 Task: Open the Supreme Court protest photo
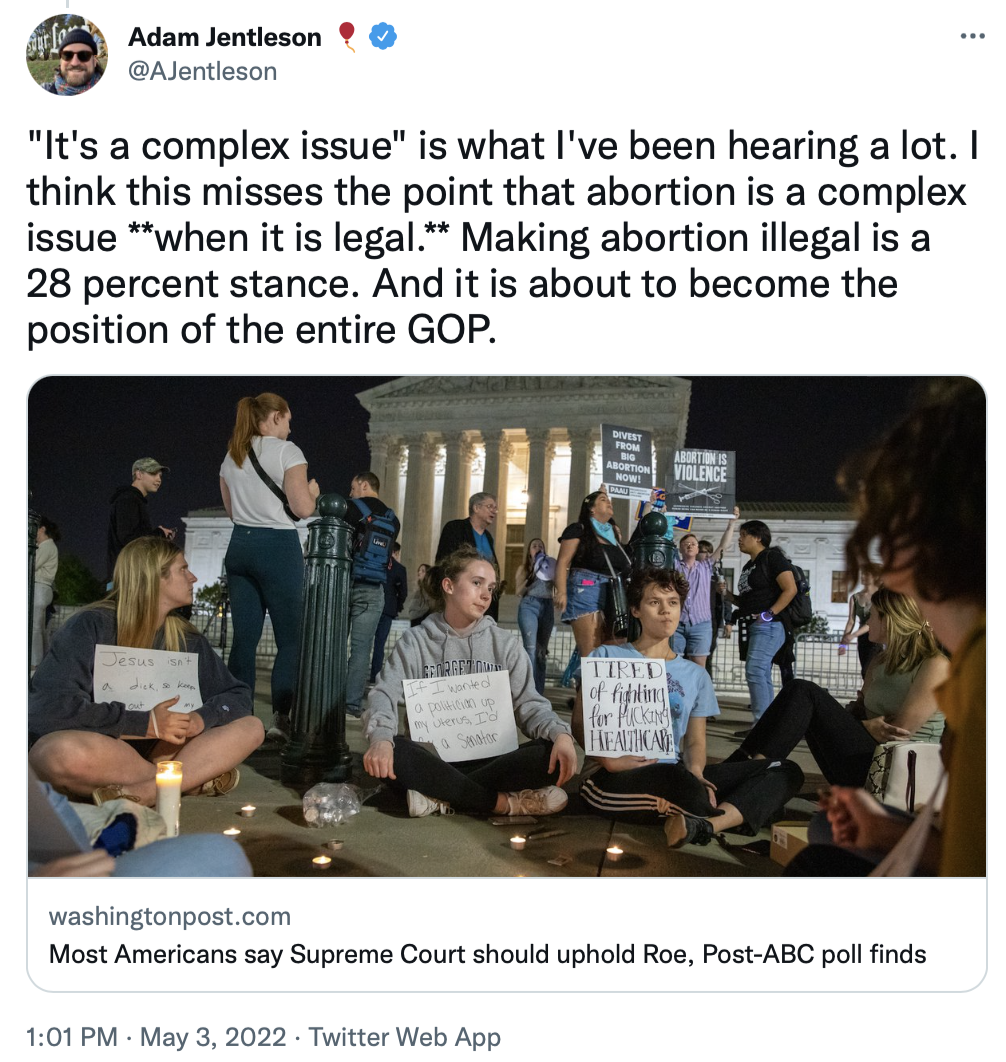click(506, 626)
